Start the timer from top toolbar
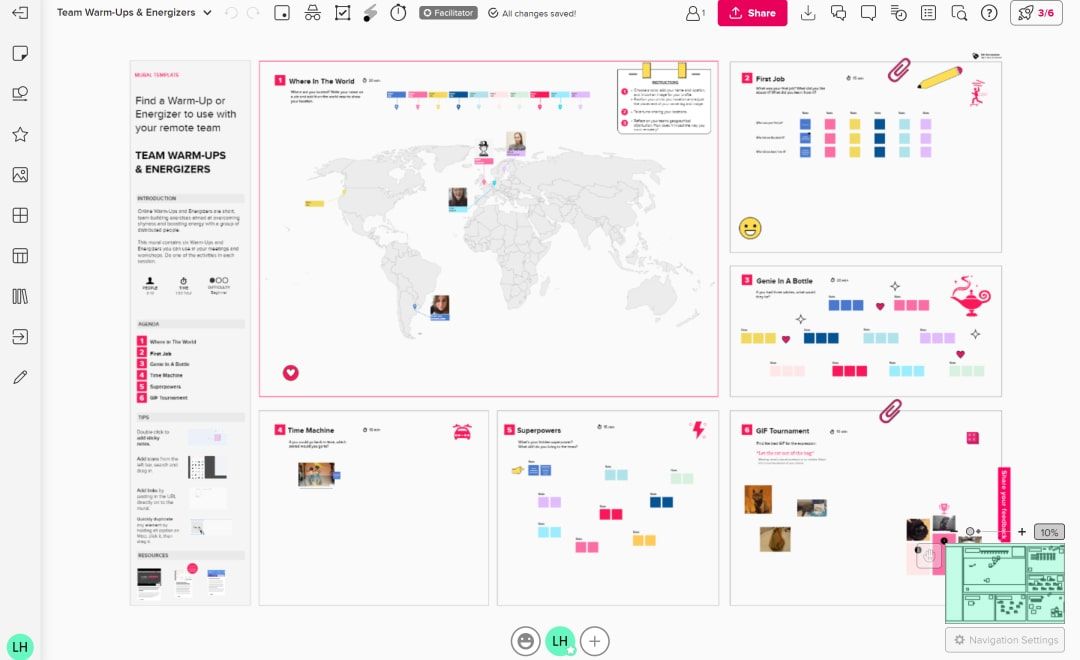The height and width of the screenshot is (660, 1080). tap(398, 13)
